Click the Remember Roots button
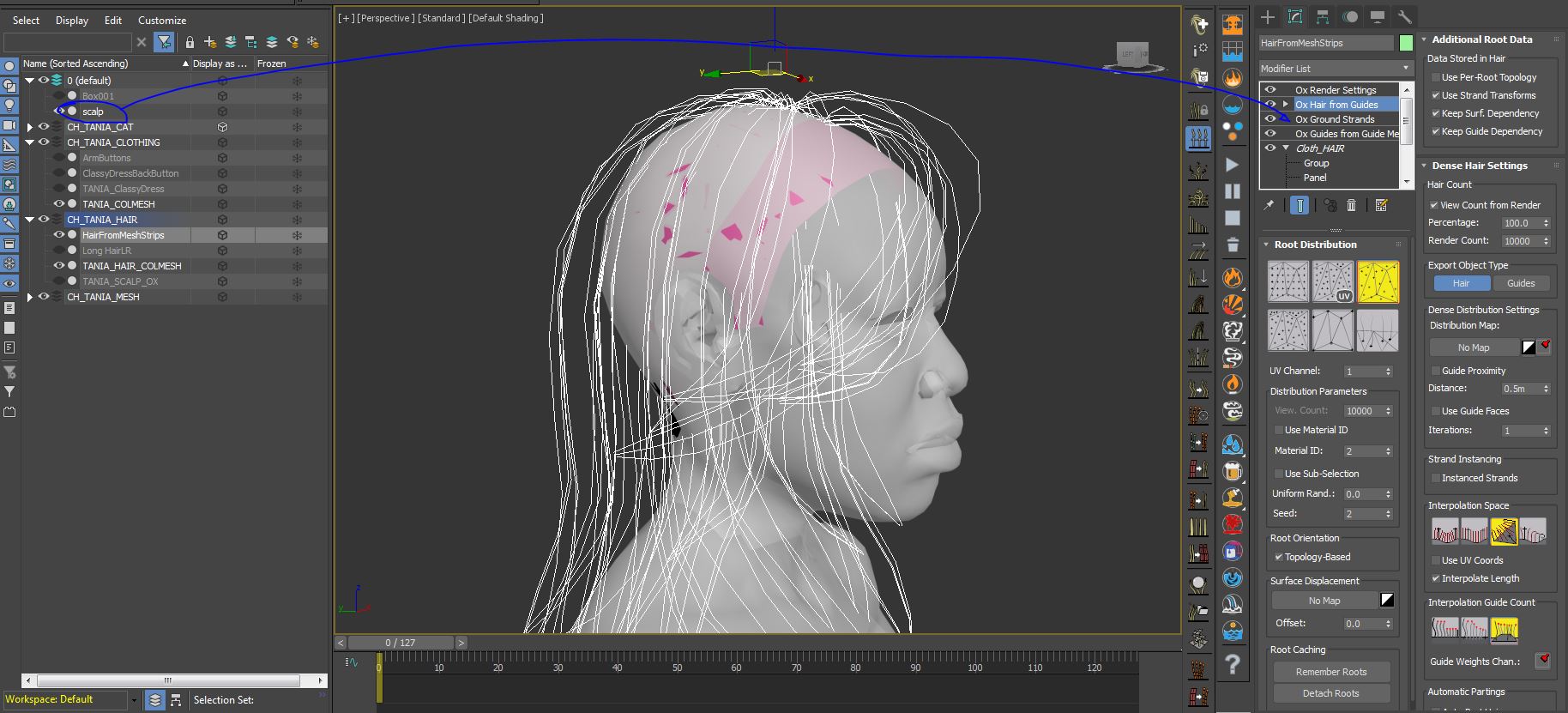The image size is (1568, 713). (x=1330, y=672)
